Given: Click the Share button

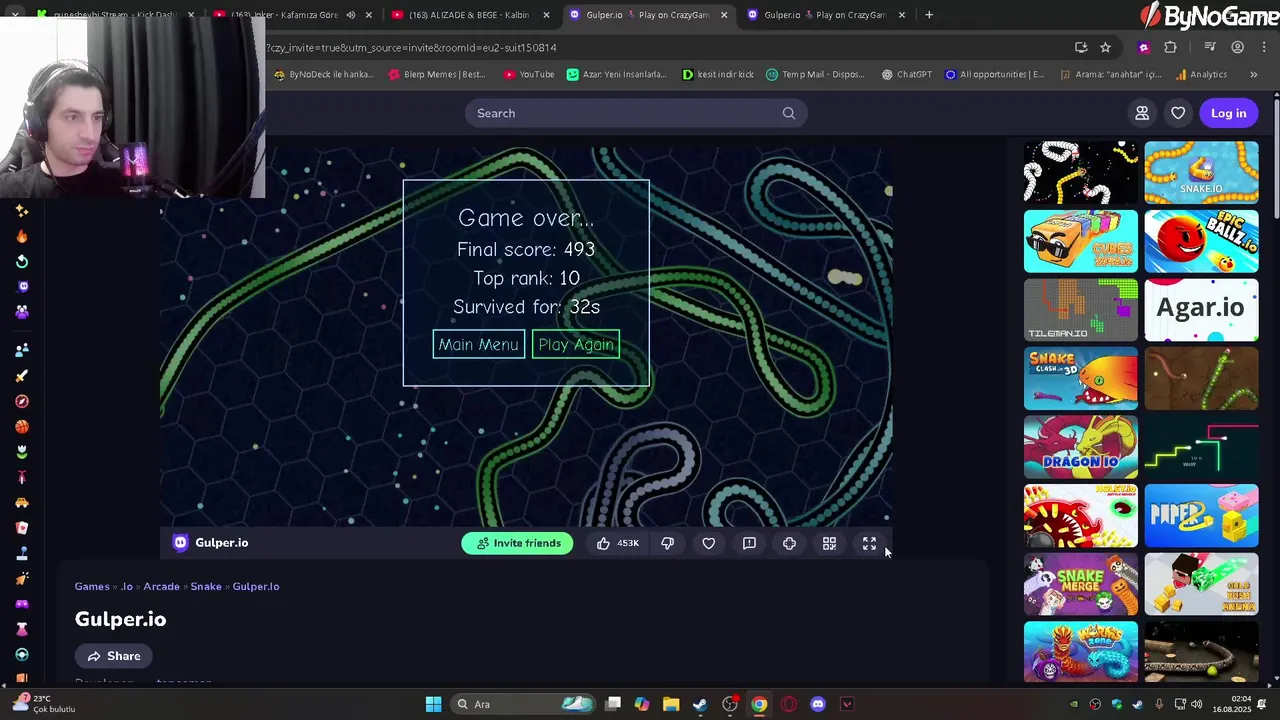Looking at the screenshot, I should coord(113,656).
